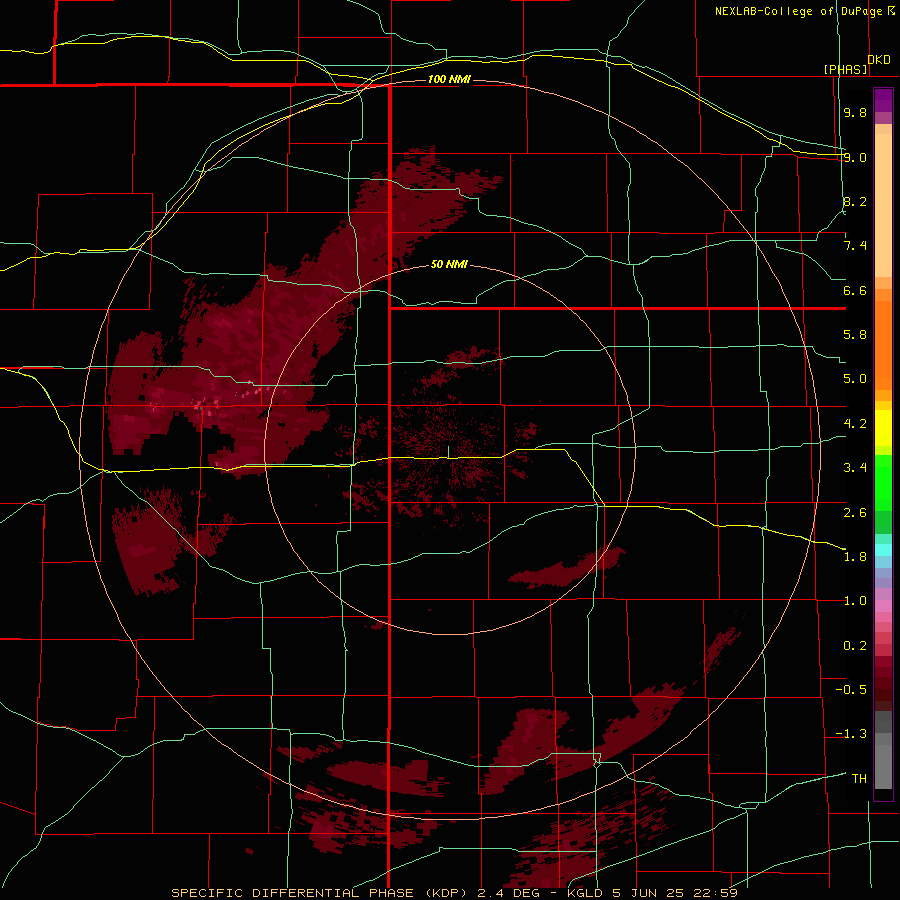900x900 pixels.
Task: Click the 5.8 value on color scale
Action: click(x=855, y=335)
